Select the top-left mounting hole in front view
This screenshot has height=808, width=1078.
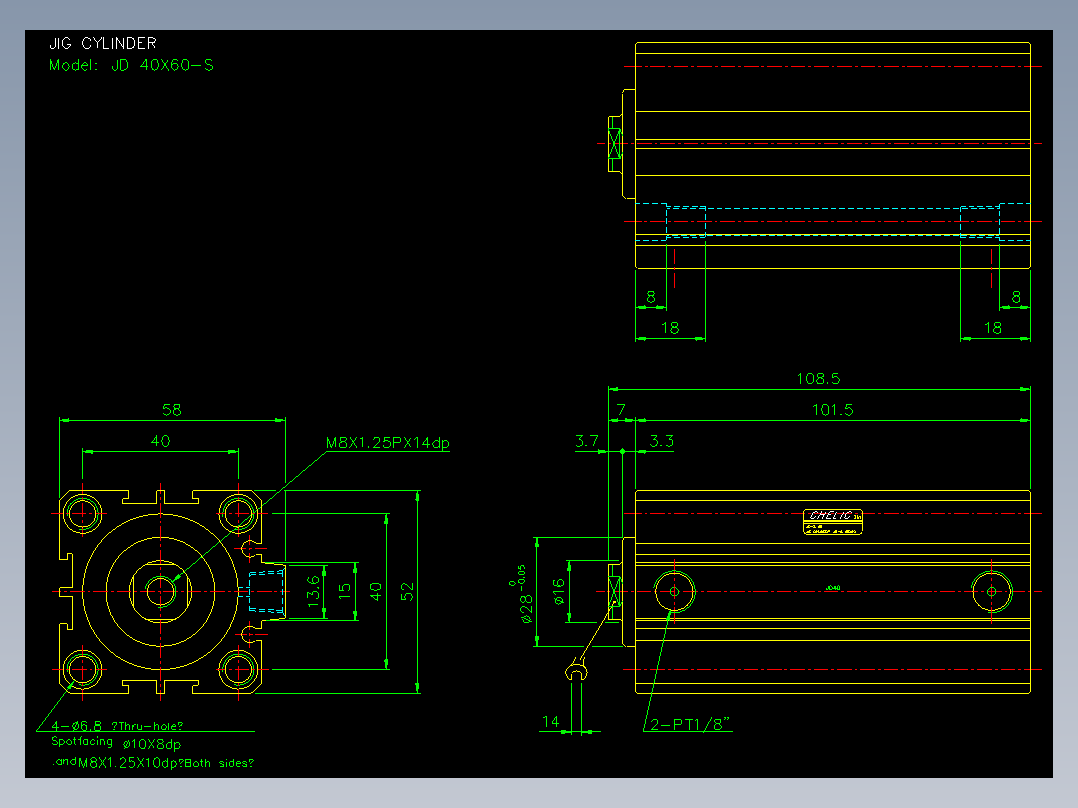click(82, 513)
